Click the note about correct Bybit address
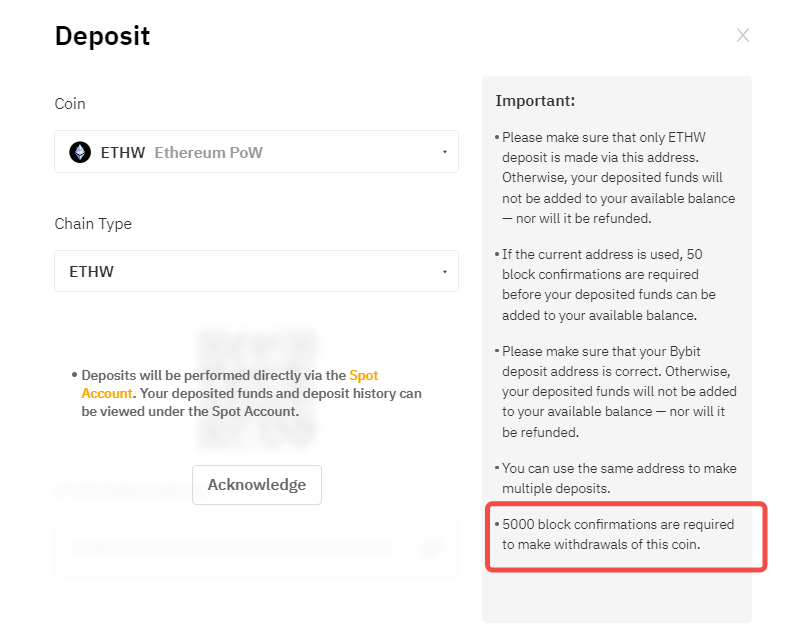This screenshot has height=642, width=793. (x=618, y=392)
